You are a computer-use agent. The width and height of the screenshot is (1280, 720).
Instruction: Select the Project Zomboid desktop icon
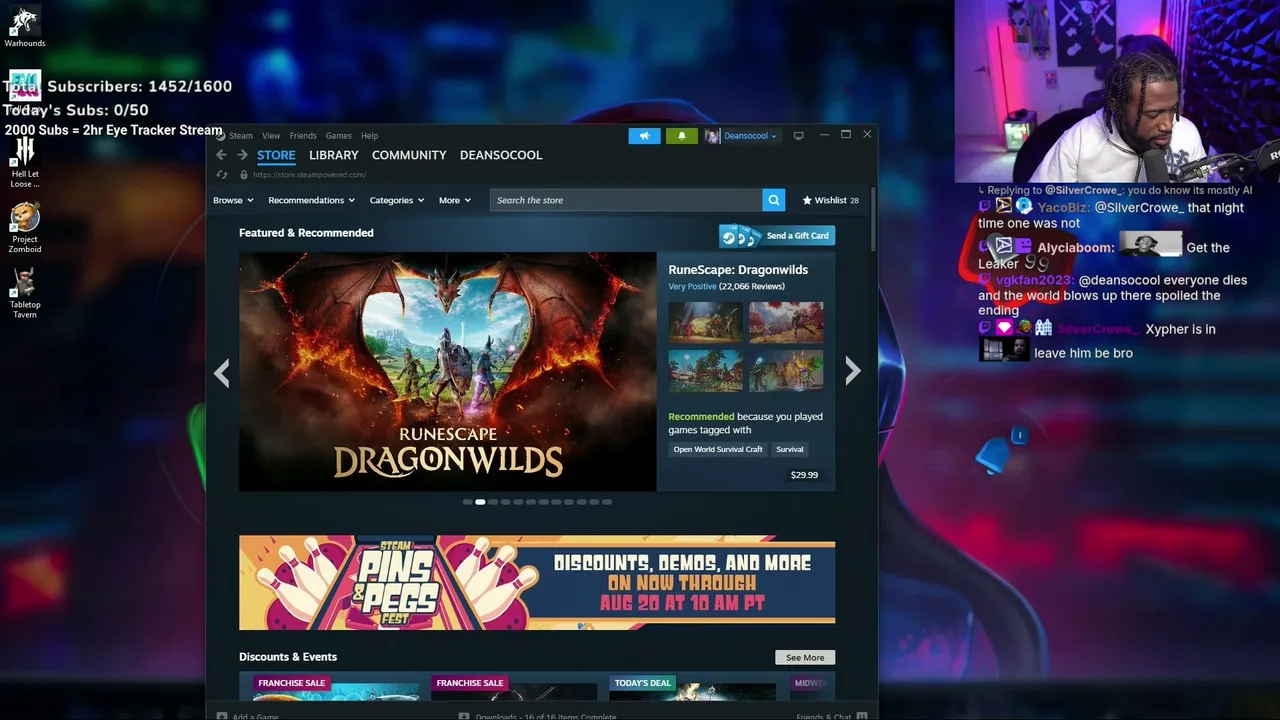click(24, 227)
